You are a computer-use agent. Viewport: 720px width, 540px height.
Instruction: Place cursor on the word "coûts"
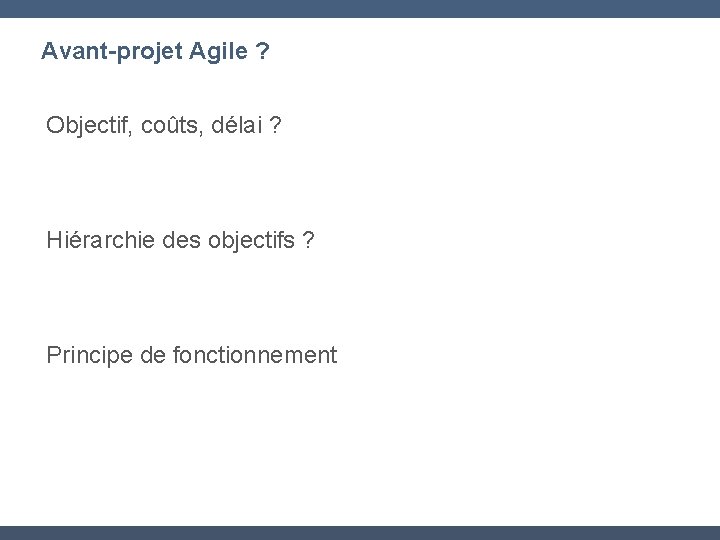pyautogui.click(x=172, y=125)
